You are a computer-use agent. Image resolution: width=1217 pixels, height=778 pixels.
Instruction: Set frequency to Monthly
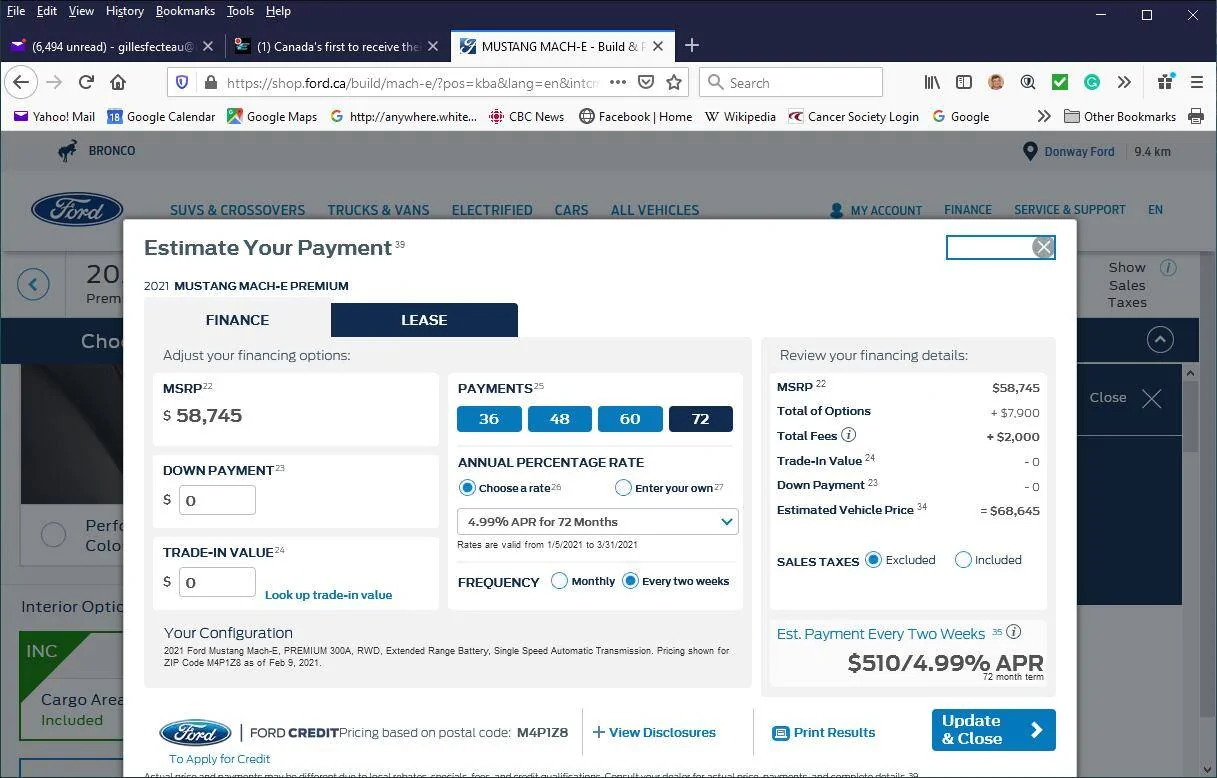tap(559, 581)
